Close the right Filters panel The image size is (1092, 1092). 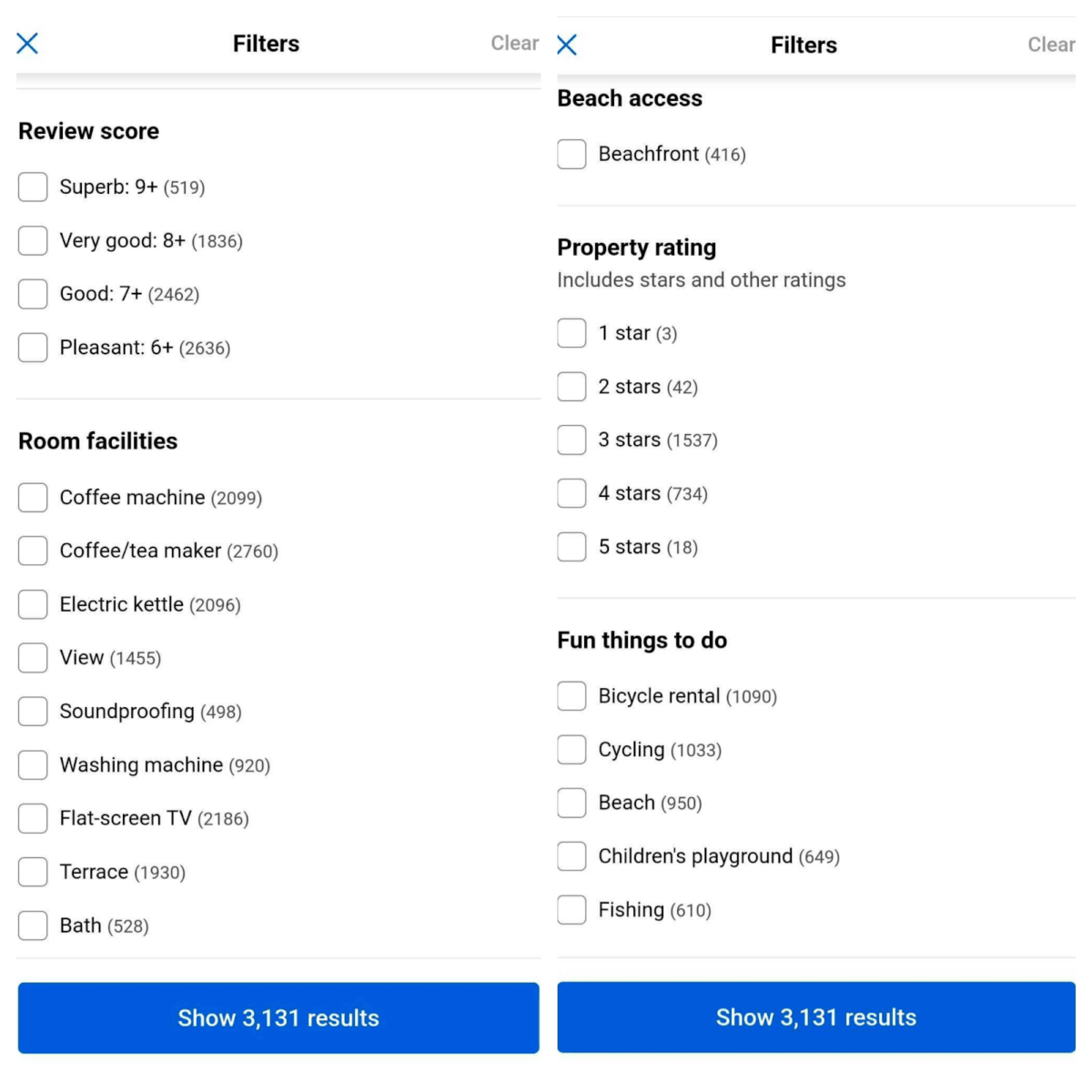pos(567,45)
